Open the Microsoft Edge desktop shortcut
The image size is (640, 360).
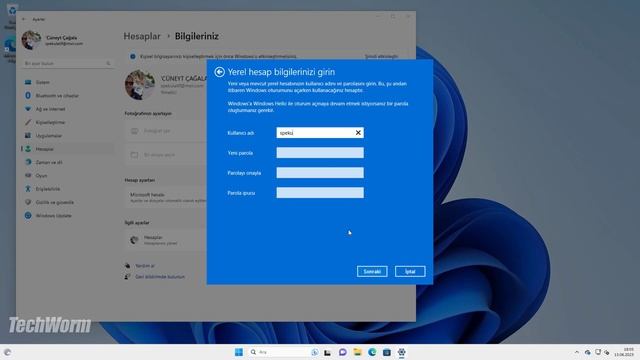point(10,49)
